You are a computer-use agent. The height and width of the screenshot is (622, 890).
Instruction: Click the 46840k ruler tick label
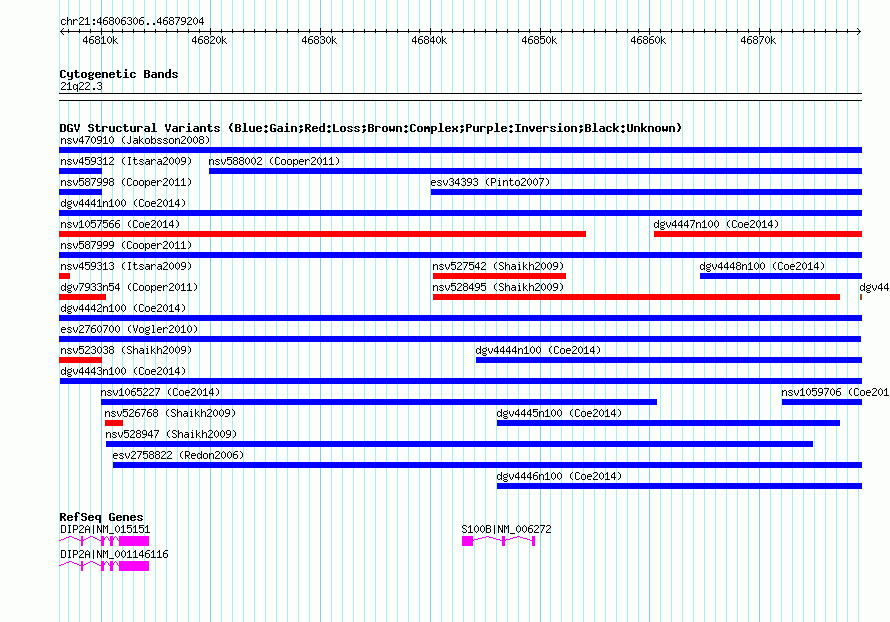click(429, 40)
